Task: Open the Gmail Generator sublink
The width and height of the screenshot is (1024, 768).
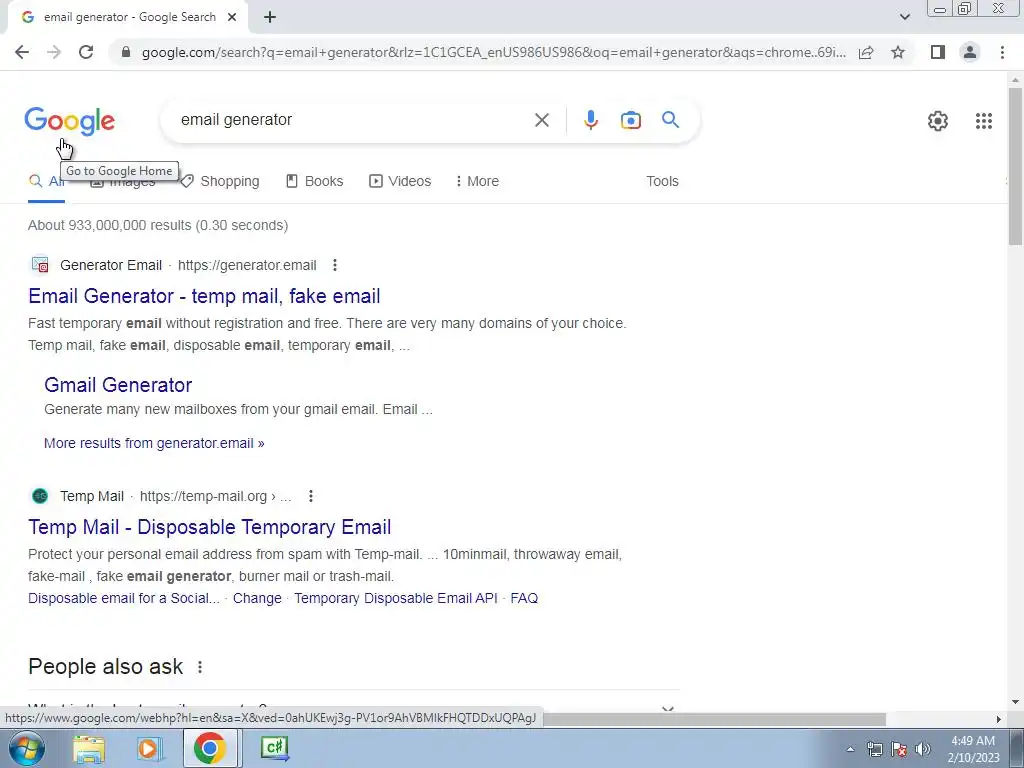Action: click(x=118, y=385)
